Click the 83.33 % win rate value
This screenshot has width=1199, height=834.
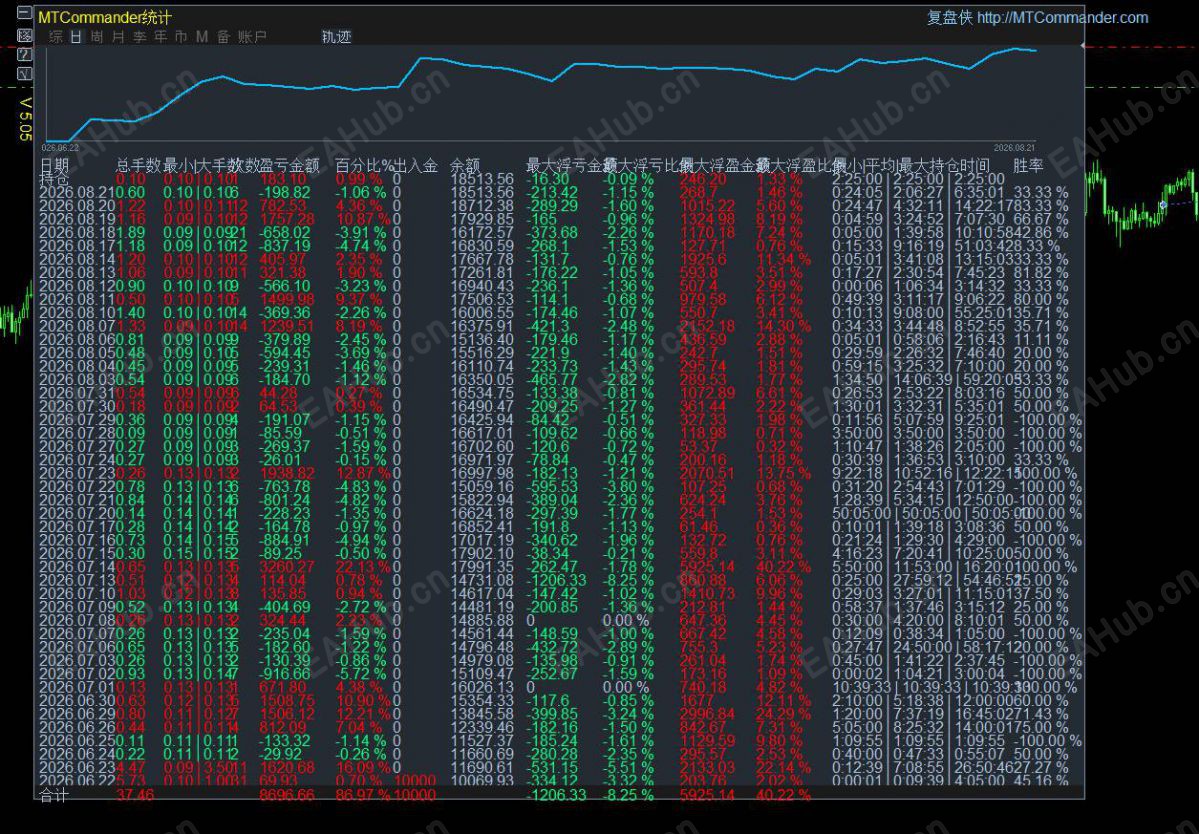(1041, 206)
